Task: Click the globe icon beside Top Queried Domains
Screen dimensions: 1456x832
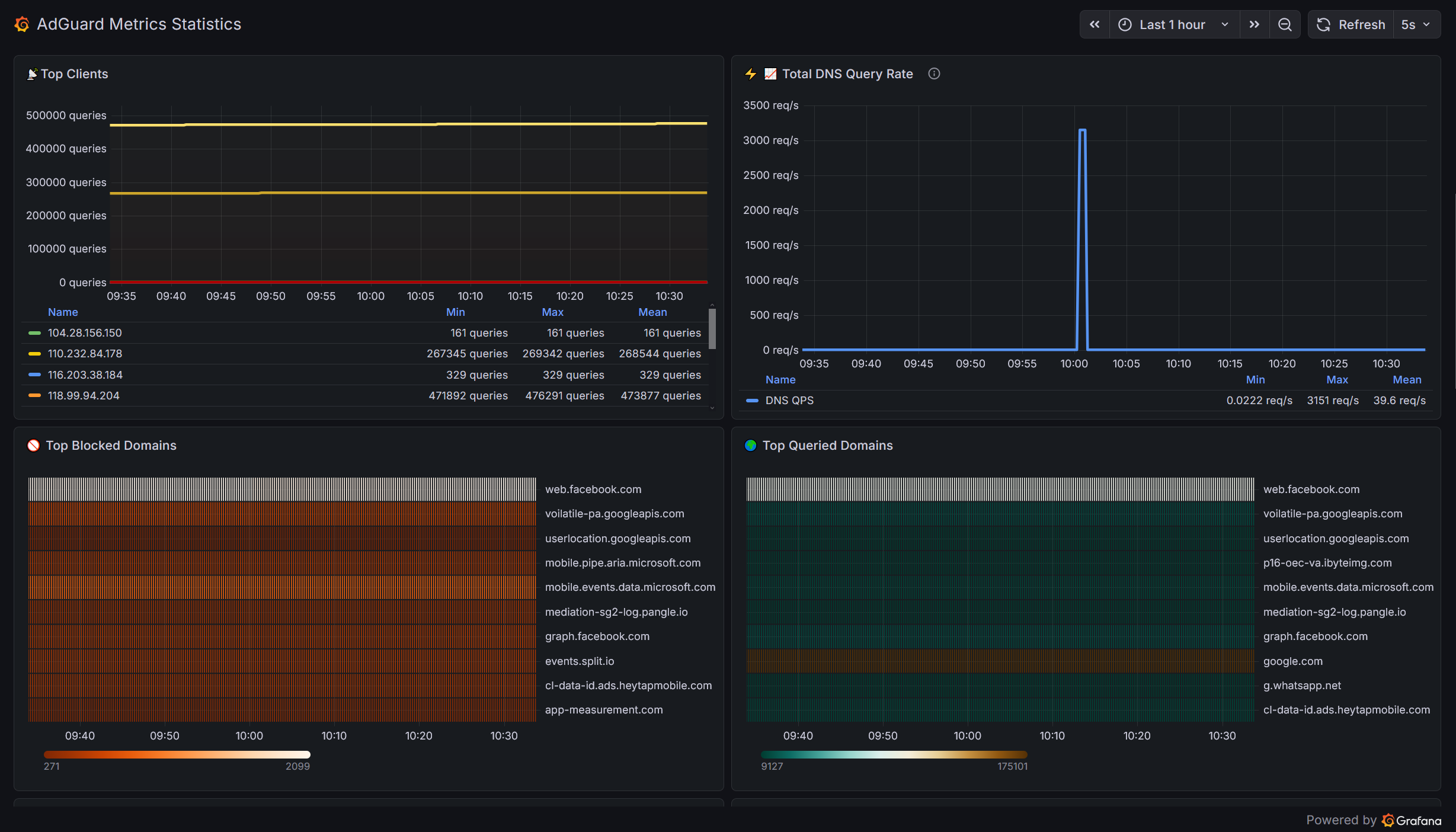Action: click(751, 445)
